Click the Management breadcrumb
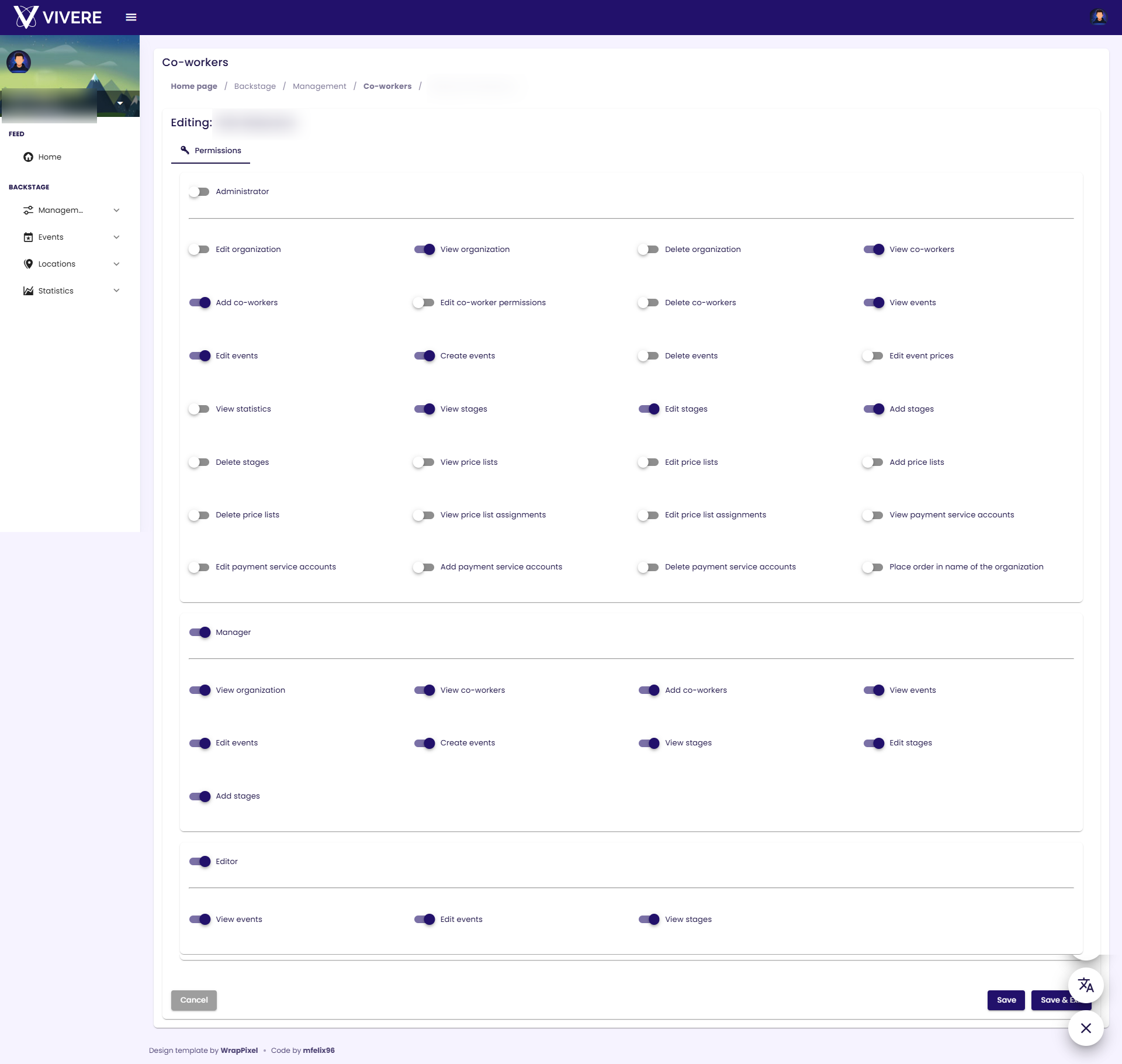1122x1064 pixels. [320, 86]
